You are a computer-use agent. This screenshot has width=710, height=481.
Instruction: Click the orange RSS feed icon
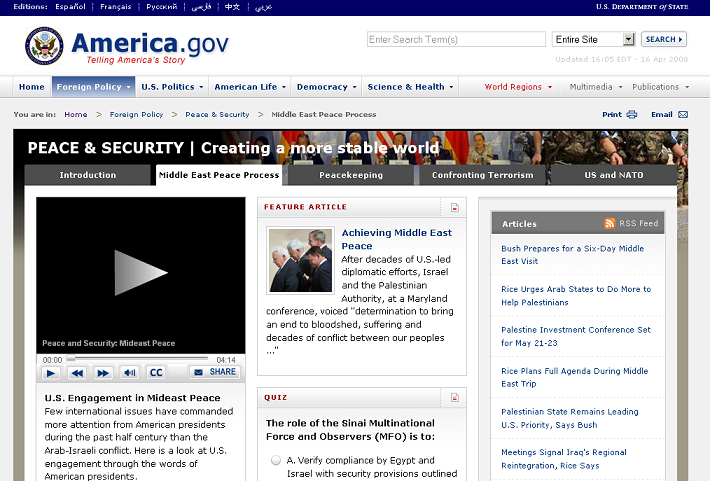click(609, 223)
